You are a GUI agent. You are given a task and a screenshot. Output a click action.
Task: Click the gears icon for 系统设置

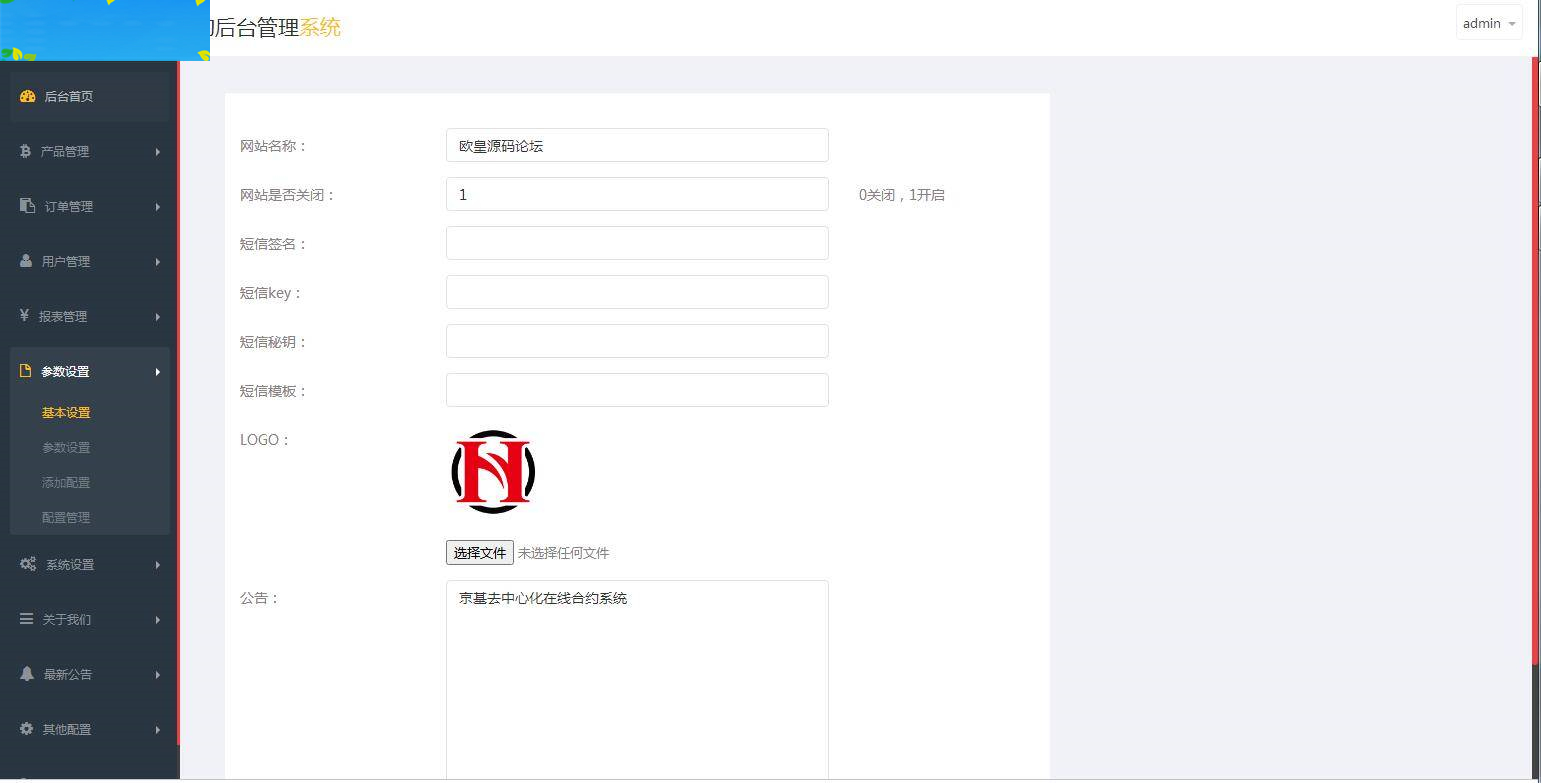point(26,564)
